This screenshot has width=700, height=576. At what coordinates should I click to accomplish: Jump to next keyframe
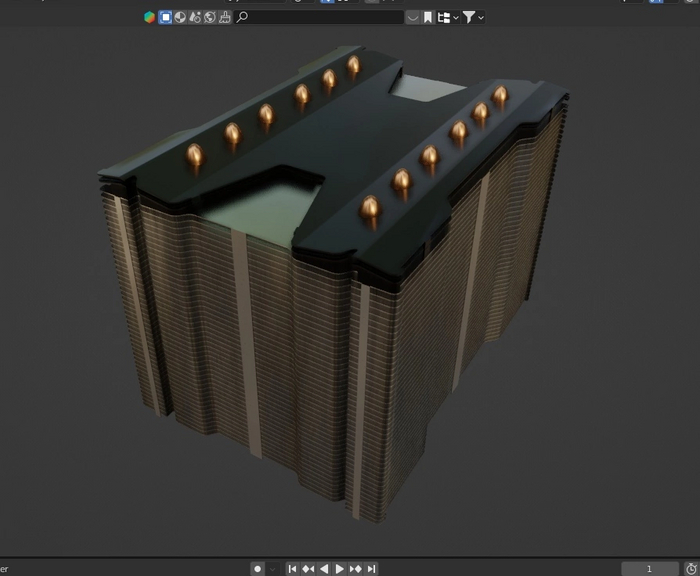click(x=356, y=568)
